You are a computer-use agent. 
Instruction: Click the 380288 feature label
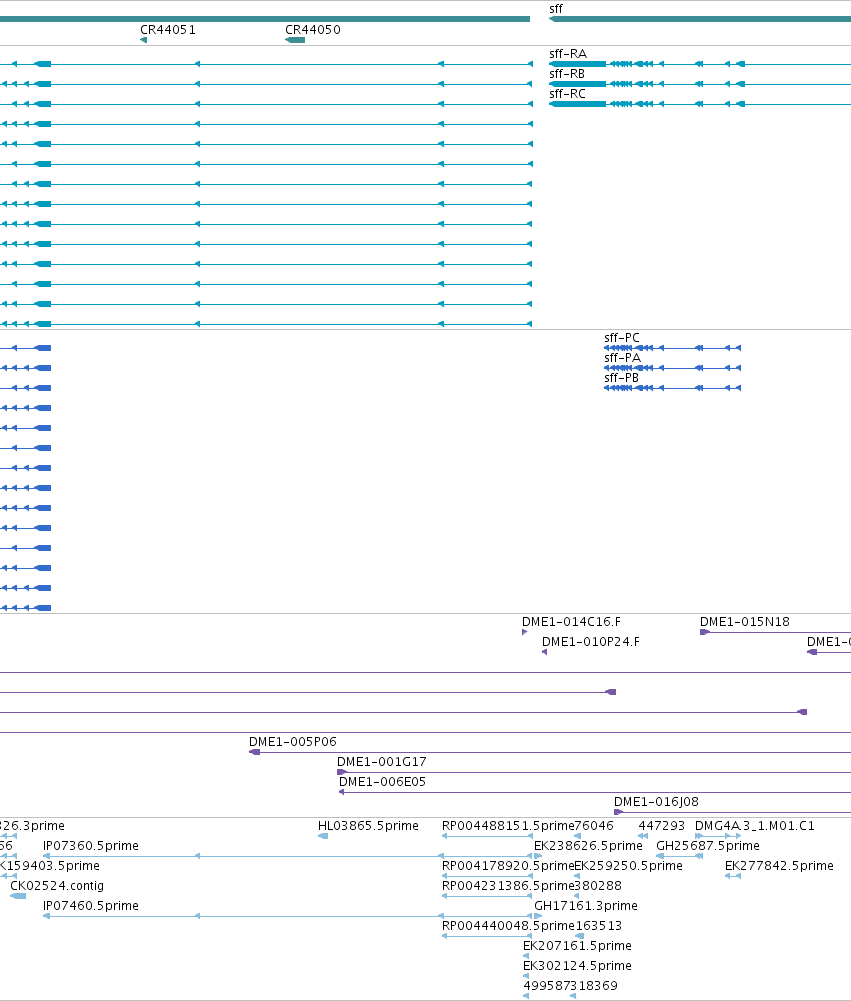pos(598,885)
